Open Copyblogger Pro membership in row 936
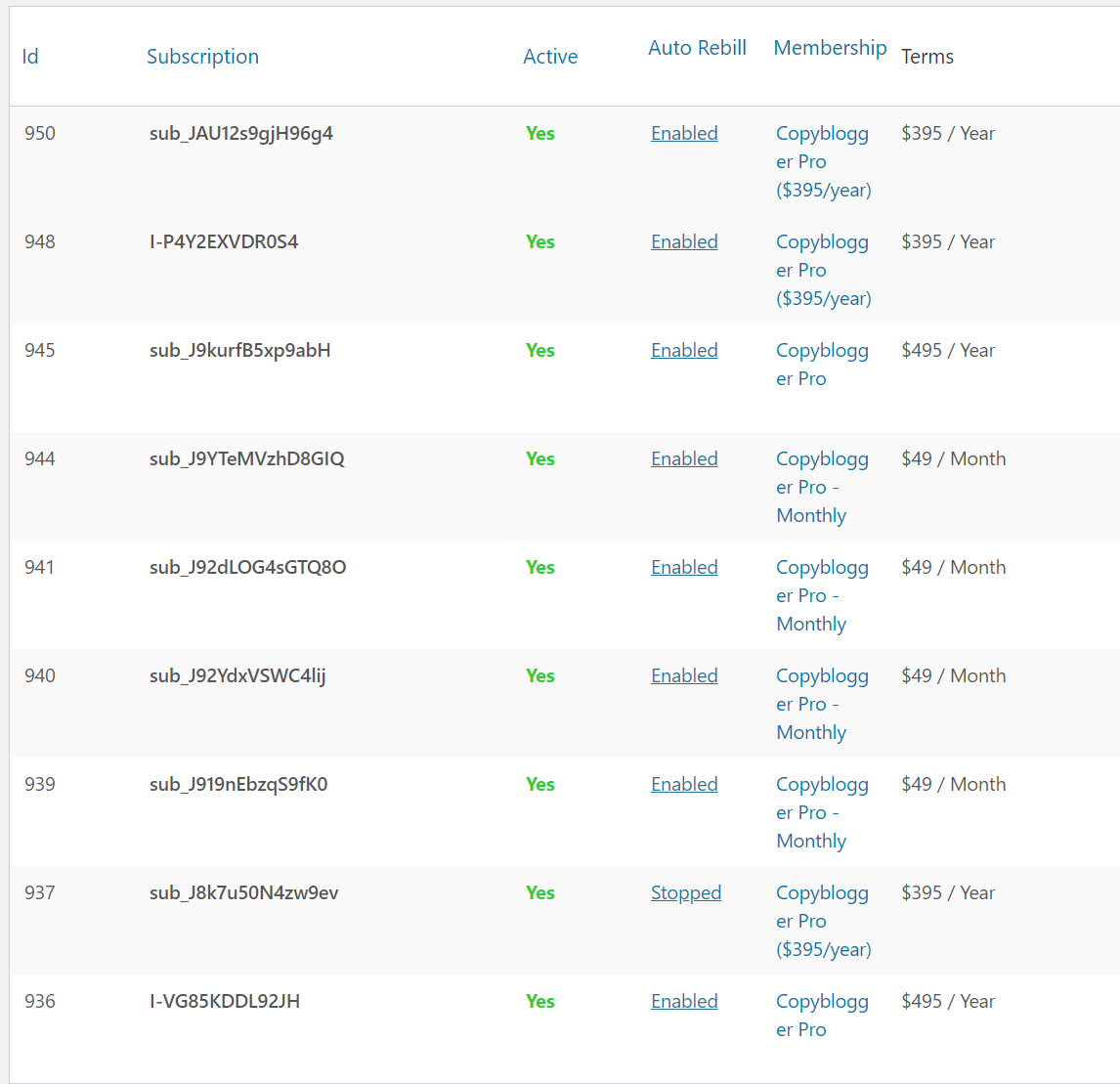1120x1084 pixels. (822, 1017)
